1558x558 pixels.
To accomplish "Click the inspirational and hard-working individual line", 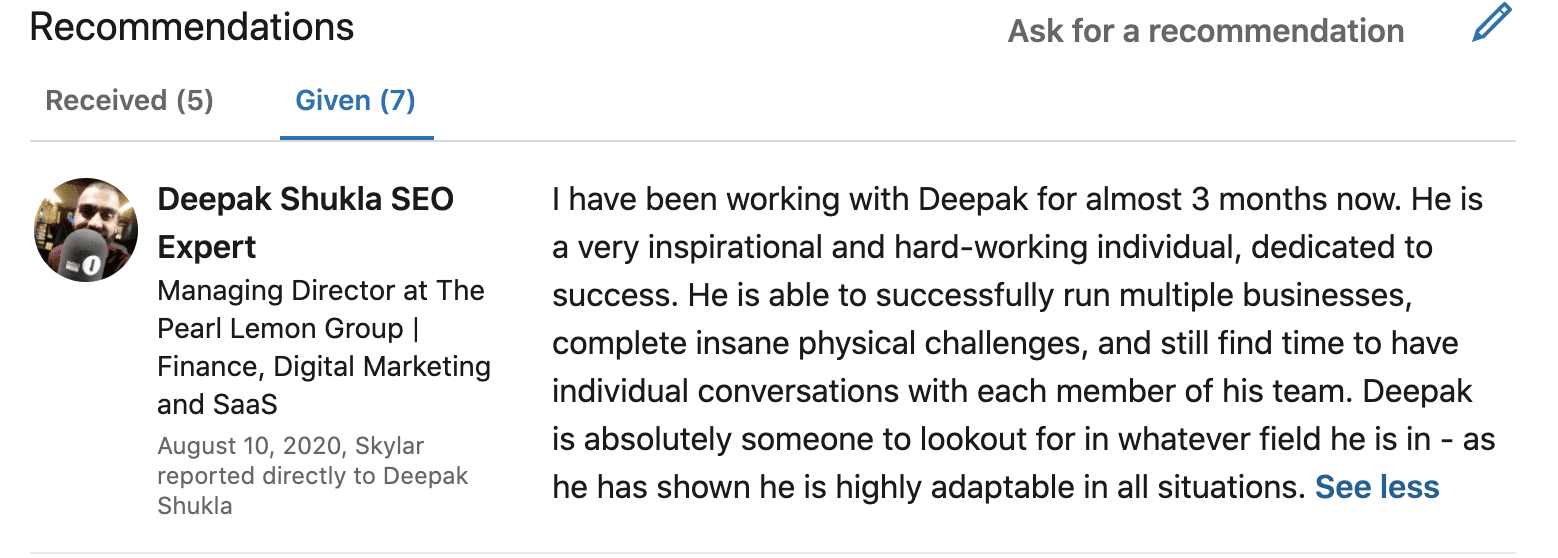I will tap(992, 247).
